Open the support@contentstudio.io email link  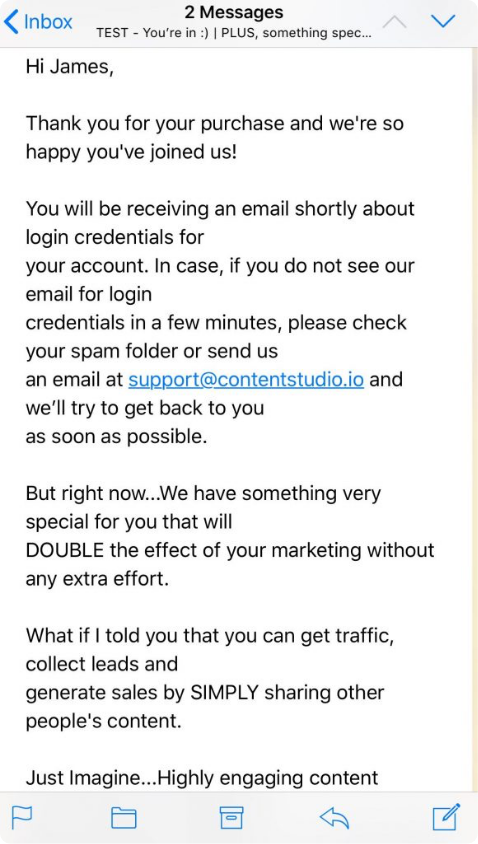click(x=246, y=379)
